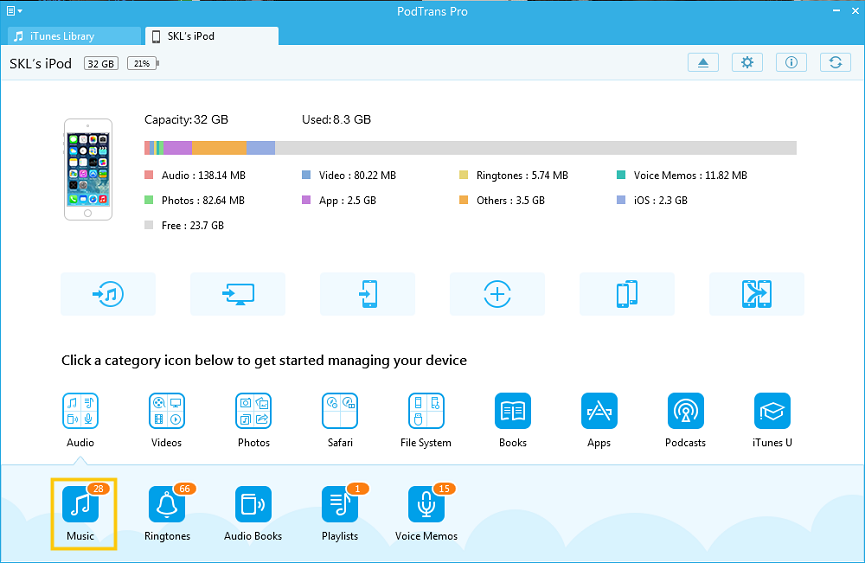
Task: Select the Photos category icon
Action: click(x=253, y=411)
